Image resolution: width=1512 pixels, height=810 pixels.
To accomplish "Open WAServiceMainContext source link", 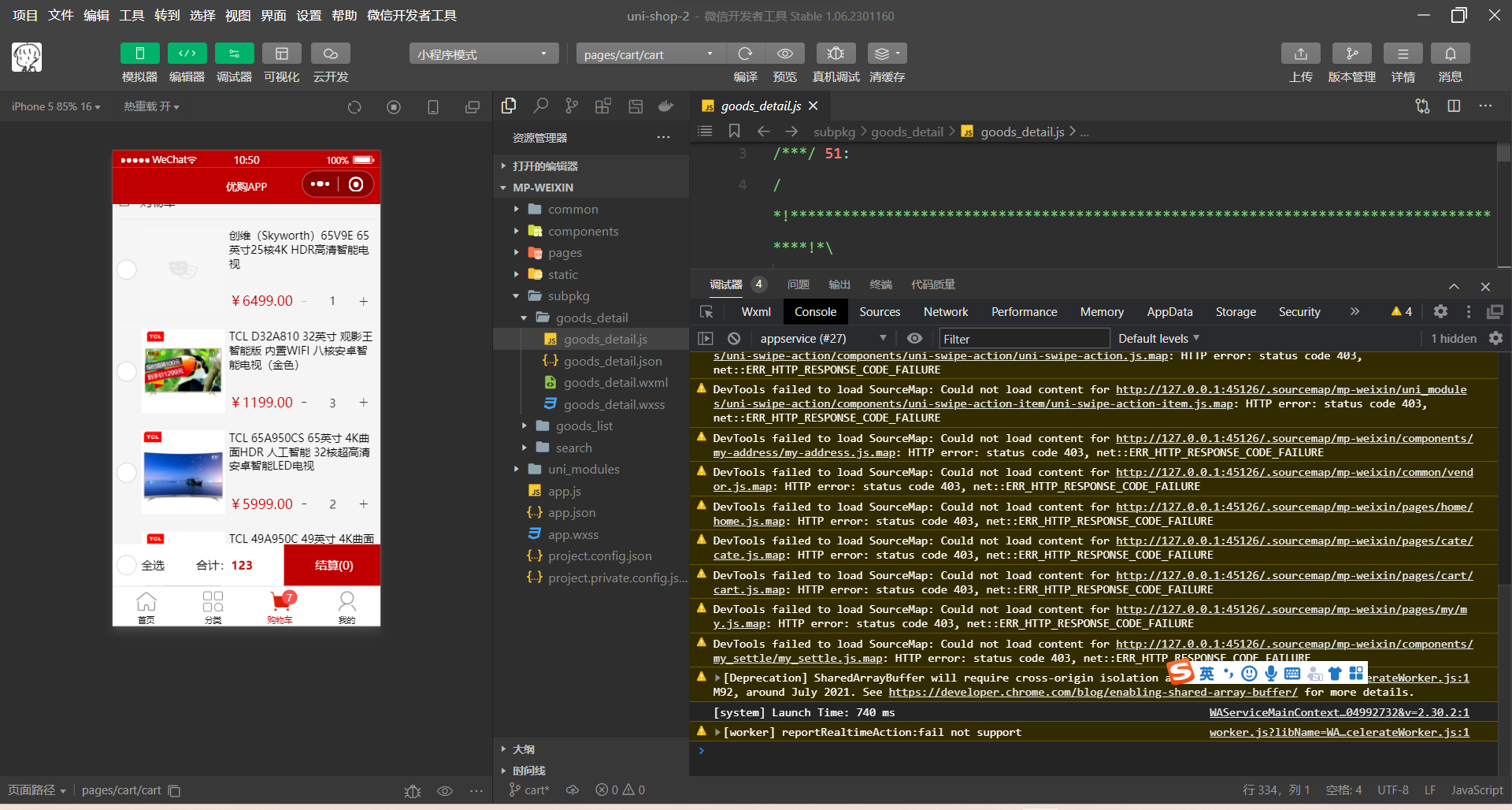I will [1339, 712].
